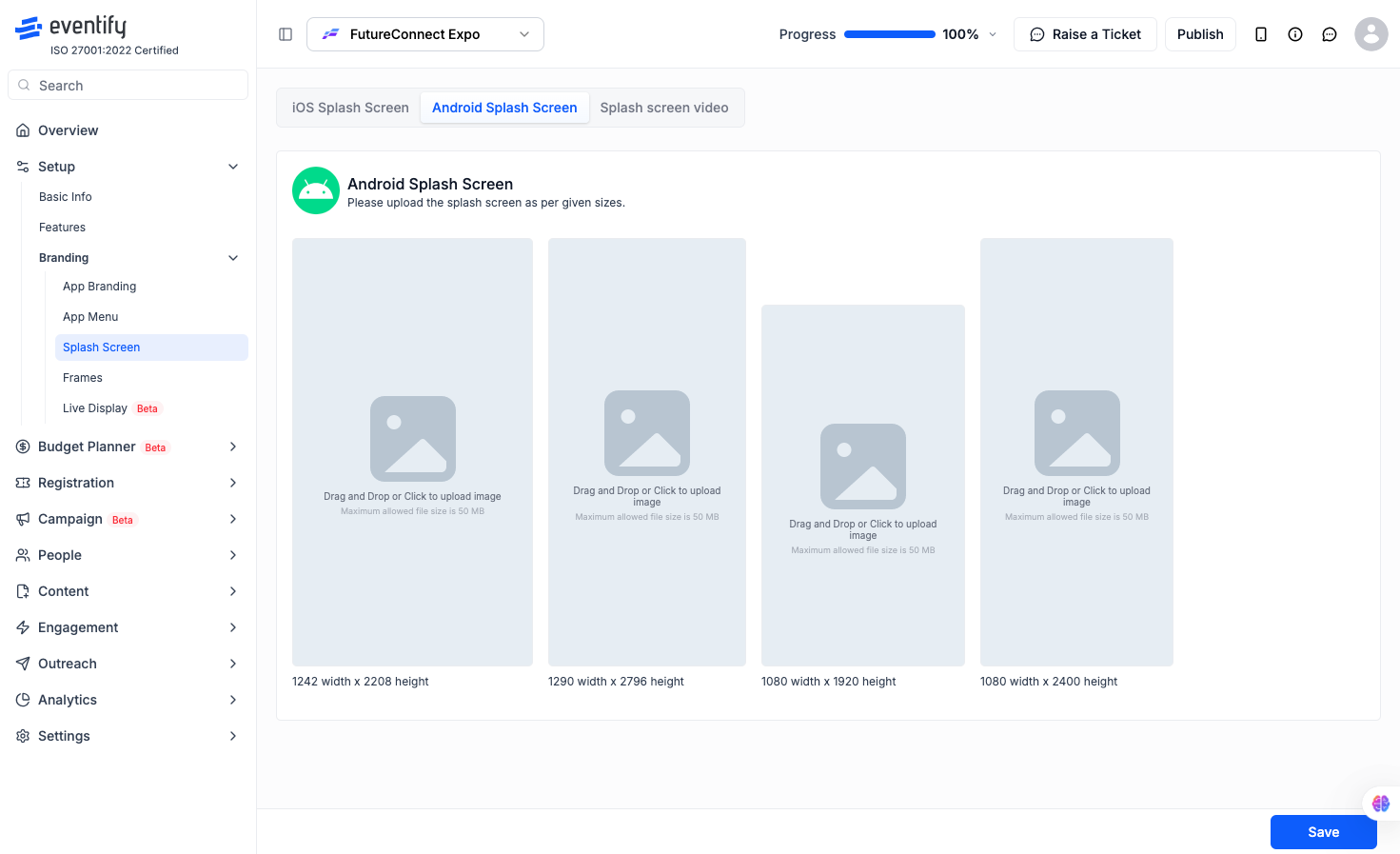Screen dimensions: 1400x854
Task: Click the Engagement lightning icon
Action: tap(23, 627)
